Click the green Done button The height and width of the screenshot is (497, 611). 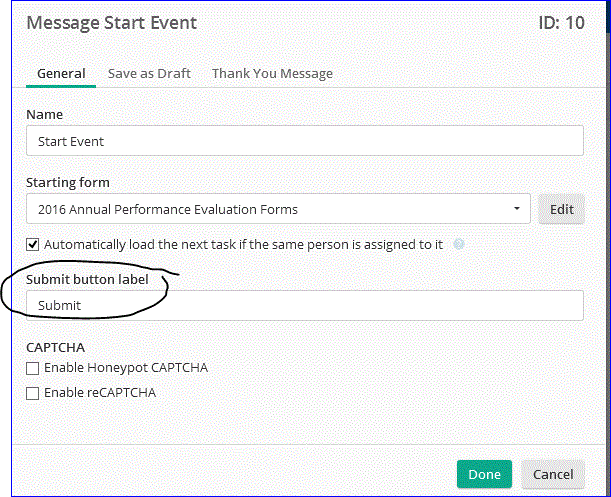tap(485, 474)
